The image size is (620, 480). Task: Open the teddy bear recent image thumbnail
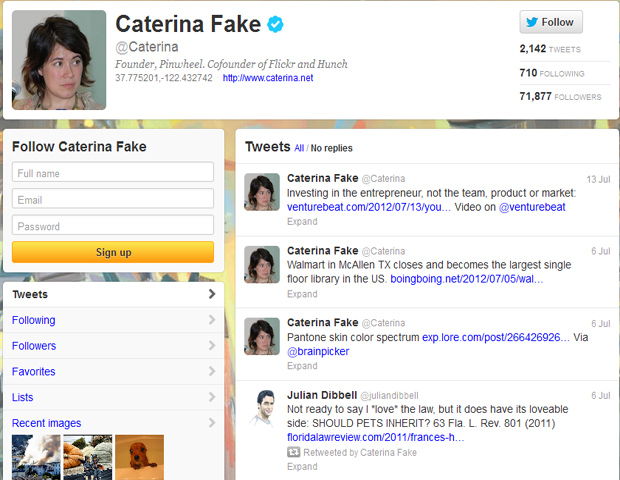(x=139, y=457)
